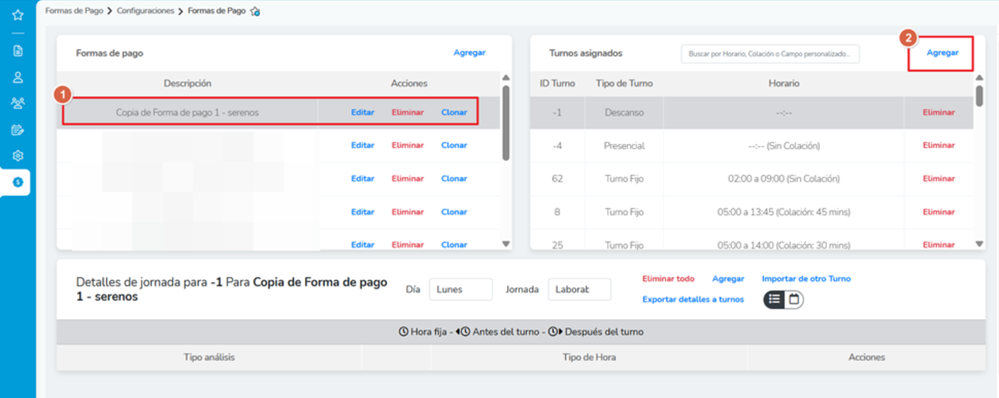Open the single-person icon in the sidebar
Image resolution: width=999 pixels, height=398 pixels.
point(18,77)
